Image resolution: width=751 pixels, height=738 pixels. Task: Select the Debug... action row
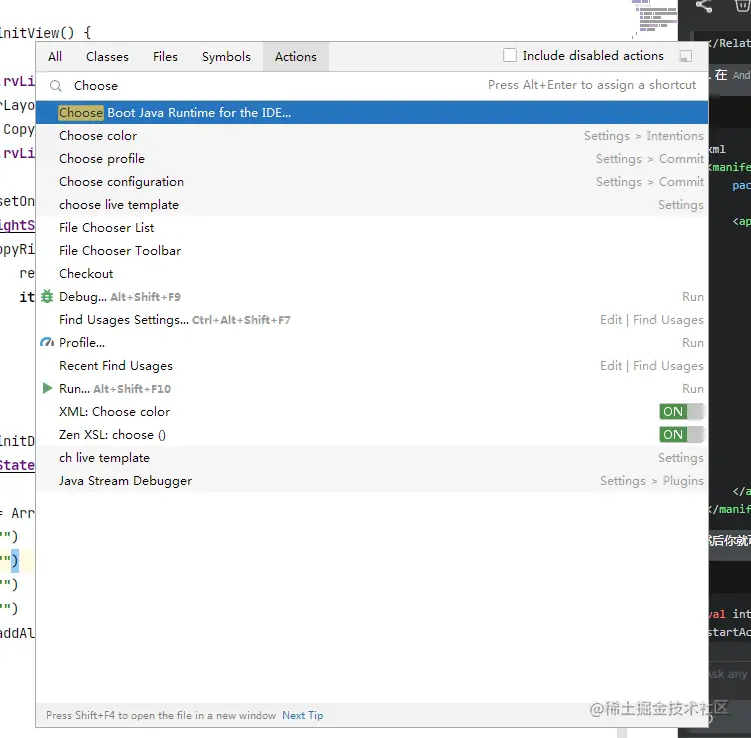372,296
